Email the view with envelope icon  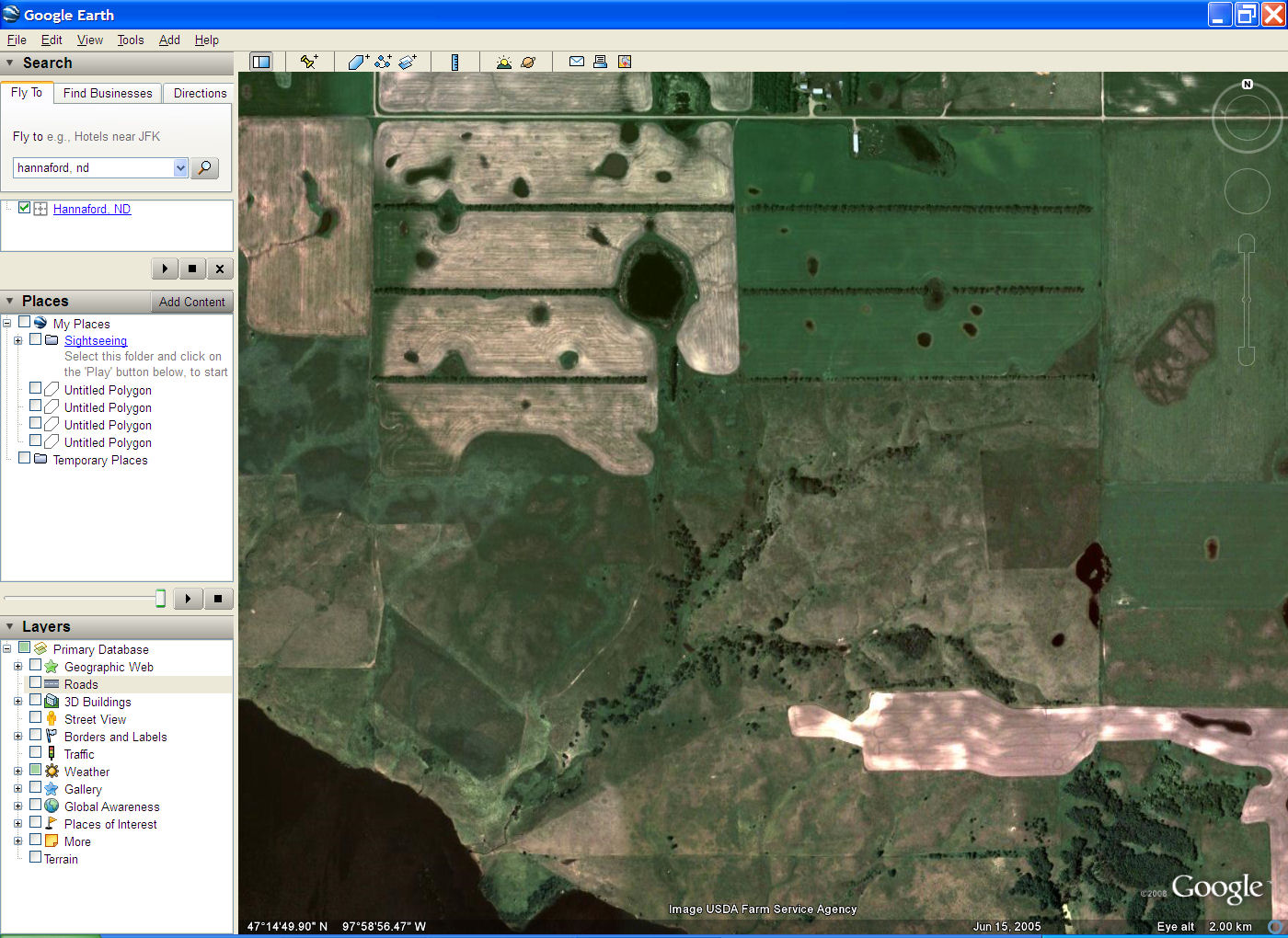(577, 62)
